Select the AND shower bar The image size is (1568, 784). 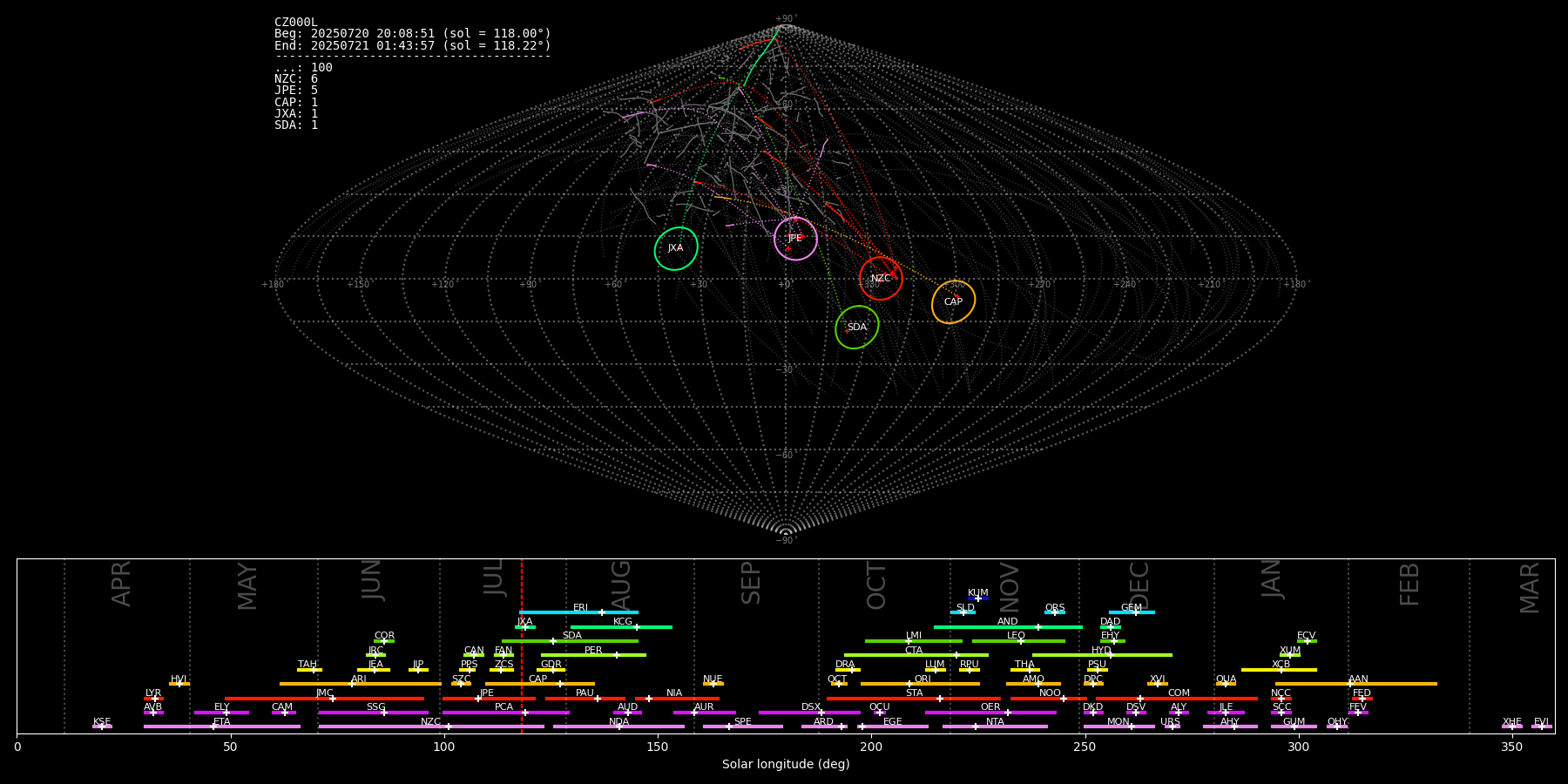pyautogui.click(x=1008, y=627)
